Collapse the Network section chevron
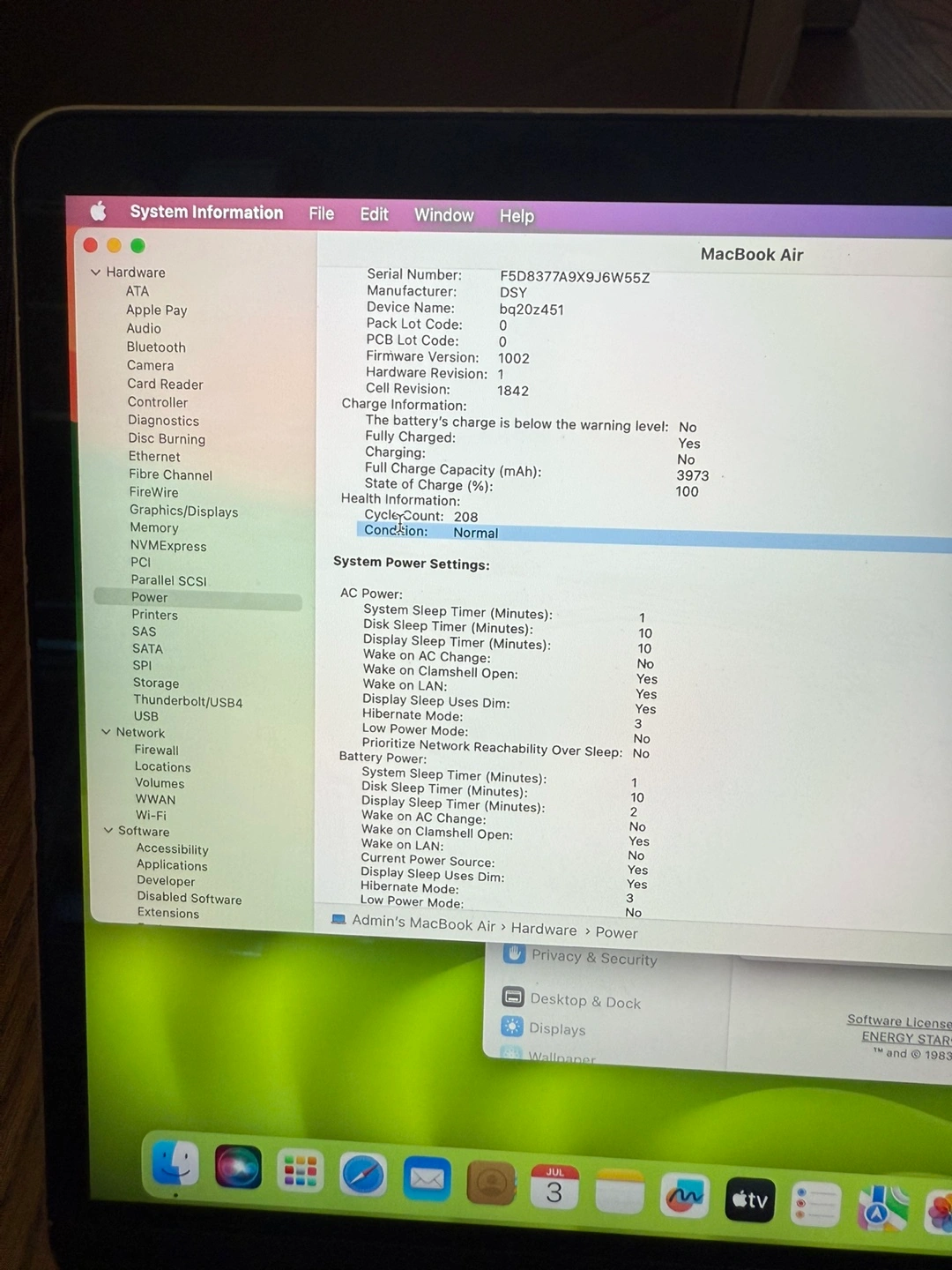The height and width of the screenshot is (1270, 952). (x=106, y=732)
